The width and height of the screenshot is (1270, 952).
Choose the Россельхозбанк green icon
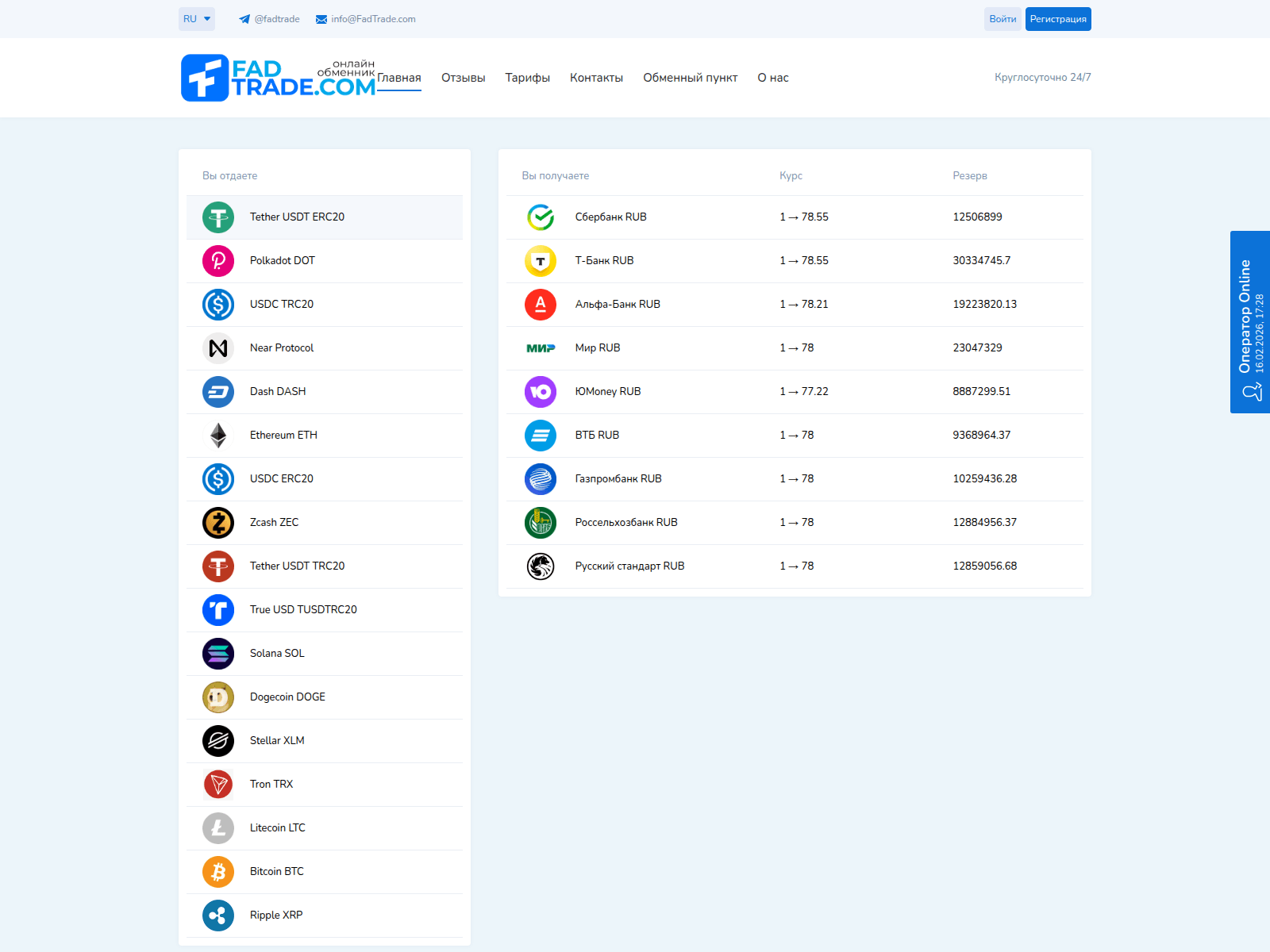(x=541, y=523)
